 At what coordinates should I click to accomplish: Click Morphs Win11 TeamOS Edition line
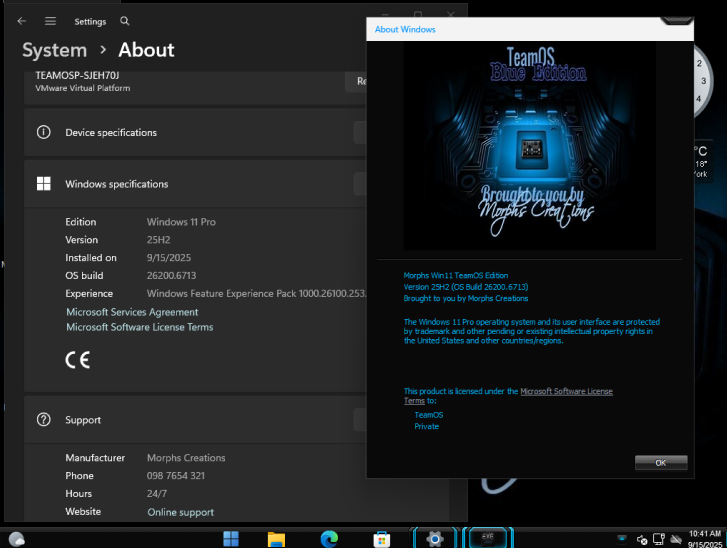pyautogui.click(x=456, y=275)
